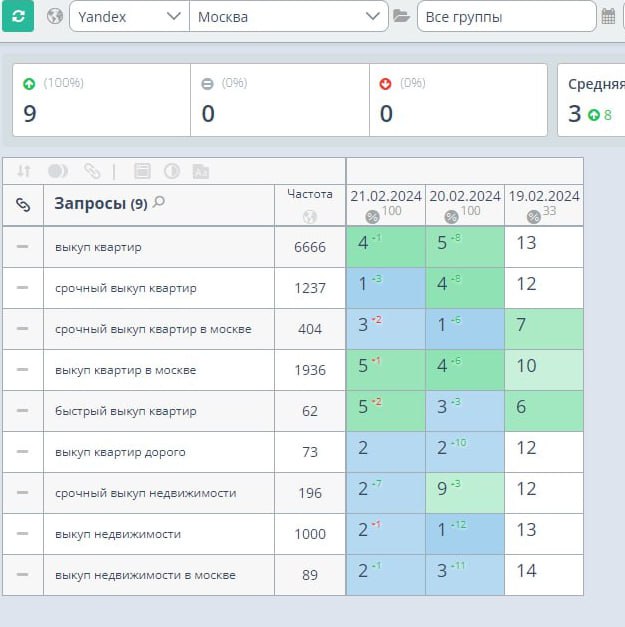The image size is (625, 627).
Task: Click the link icon column header
Action: click(x=23, y=205)
